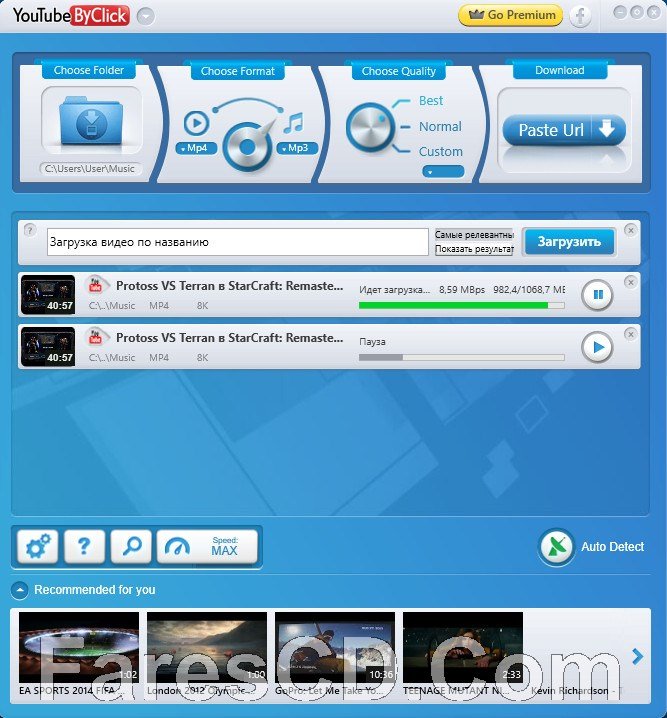667x718 pixels.
Task: Click the 8,59 MBps speed value
Action: tap(461, 289)
